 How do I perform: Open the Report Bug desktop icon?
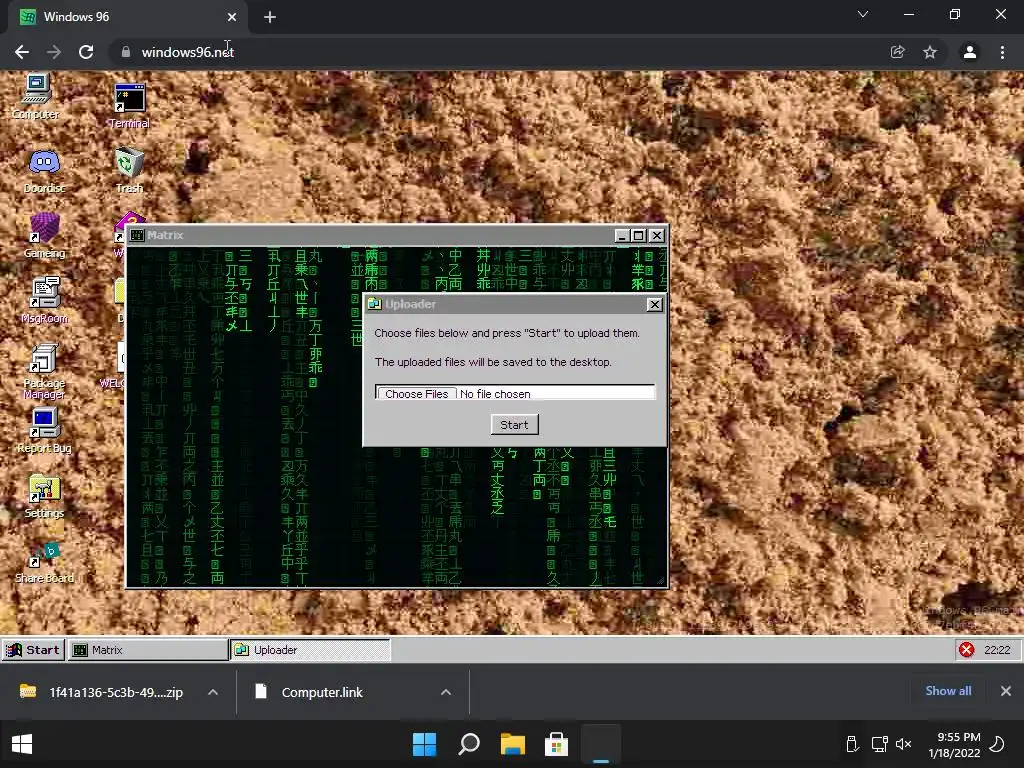pos(44,431)
